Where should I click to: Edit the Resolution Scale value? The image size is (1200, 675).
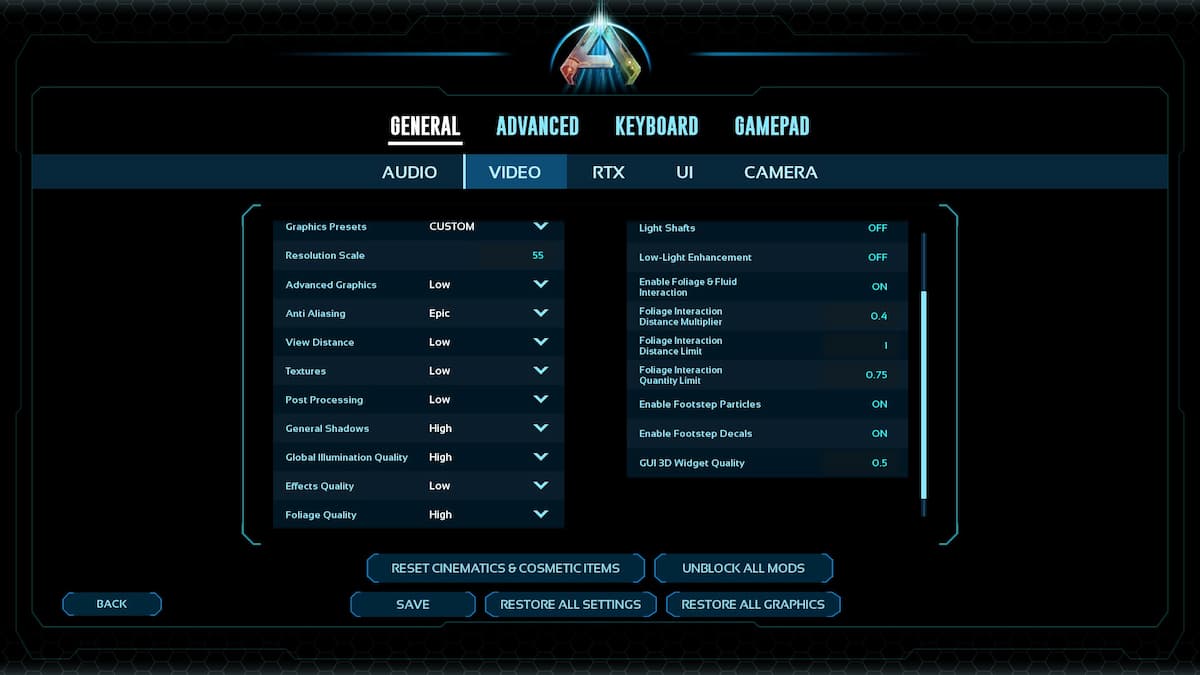coord(537,255)
